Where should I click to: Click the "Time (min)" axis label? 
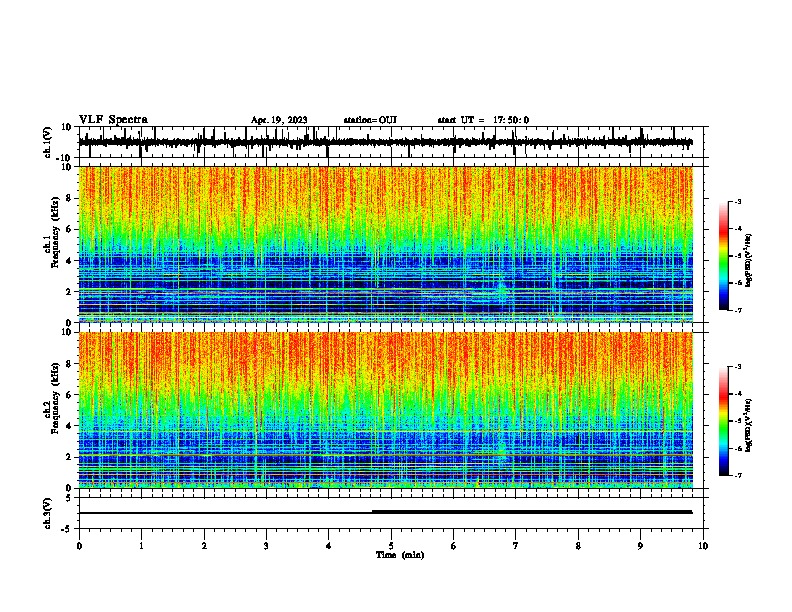pyautogui.click(x=400, y=555)
